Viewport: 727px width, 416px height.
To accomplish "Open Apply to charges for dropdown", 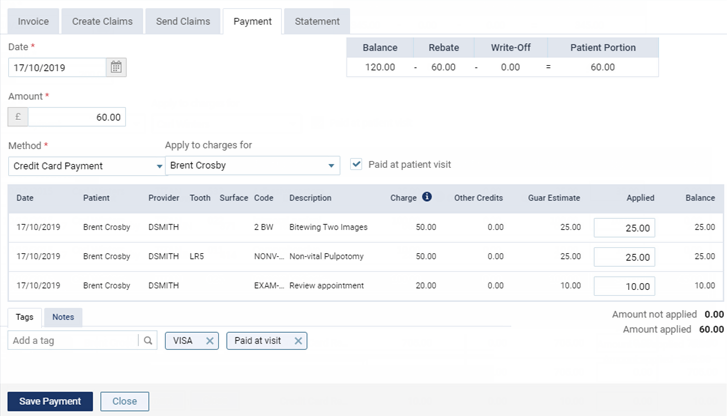I will (x=253, y=166).
